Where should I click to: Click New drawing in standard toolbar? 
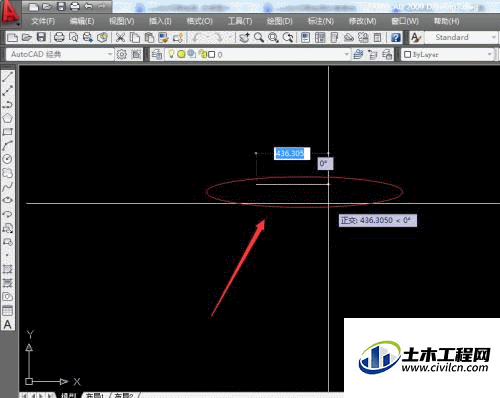coord(12,37)
